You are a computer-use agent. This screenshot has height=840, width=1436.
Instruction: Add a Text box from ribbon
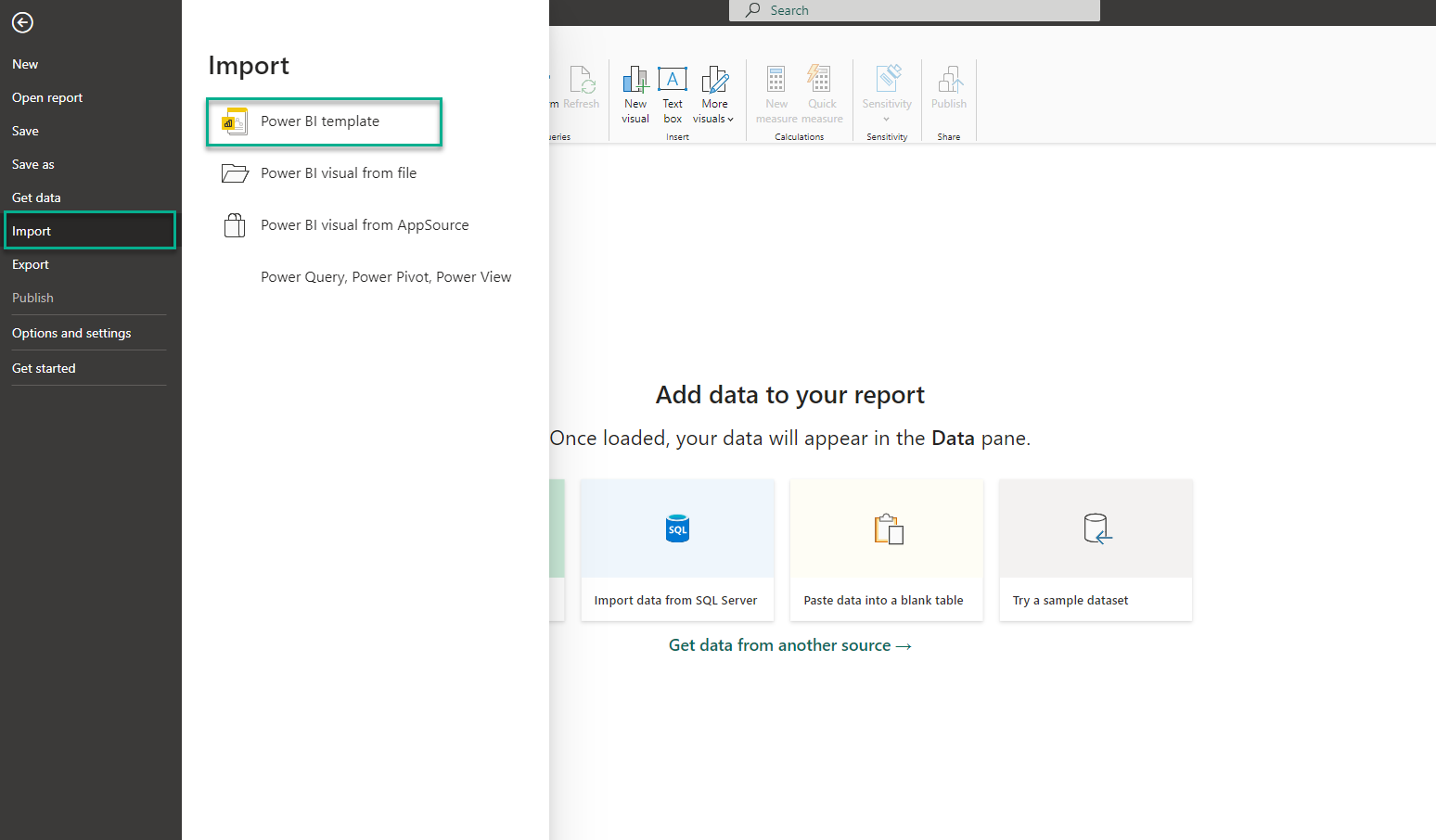pyautogui.click(x=673, y=94)
